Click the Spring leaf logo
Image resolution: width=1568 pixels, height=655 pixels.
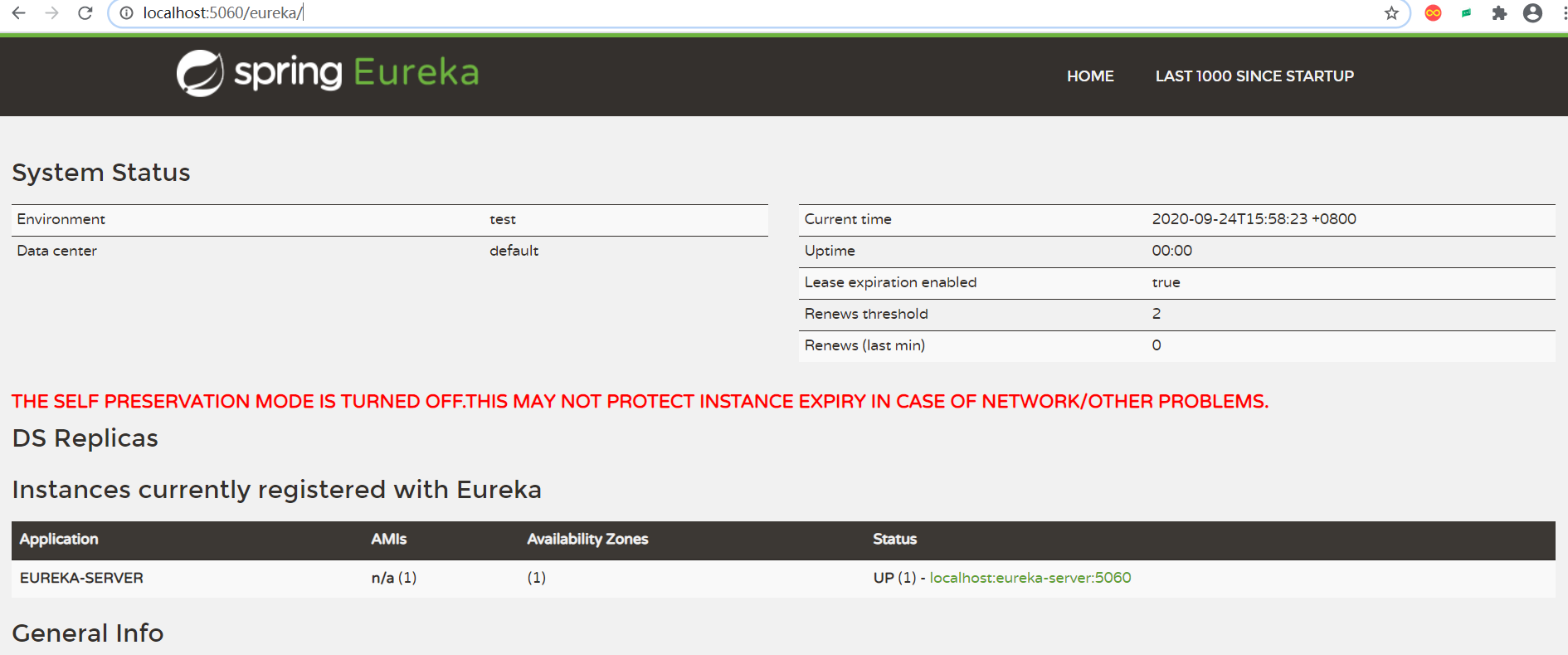pyautogui.click(x=200, y=73)
